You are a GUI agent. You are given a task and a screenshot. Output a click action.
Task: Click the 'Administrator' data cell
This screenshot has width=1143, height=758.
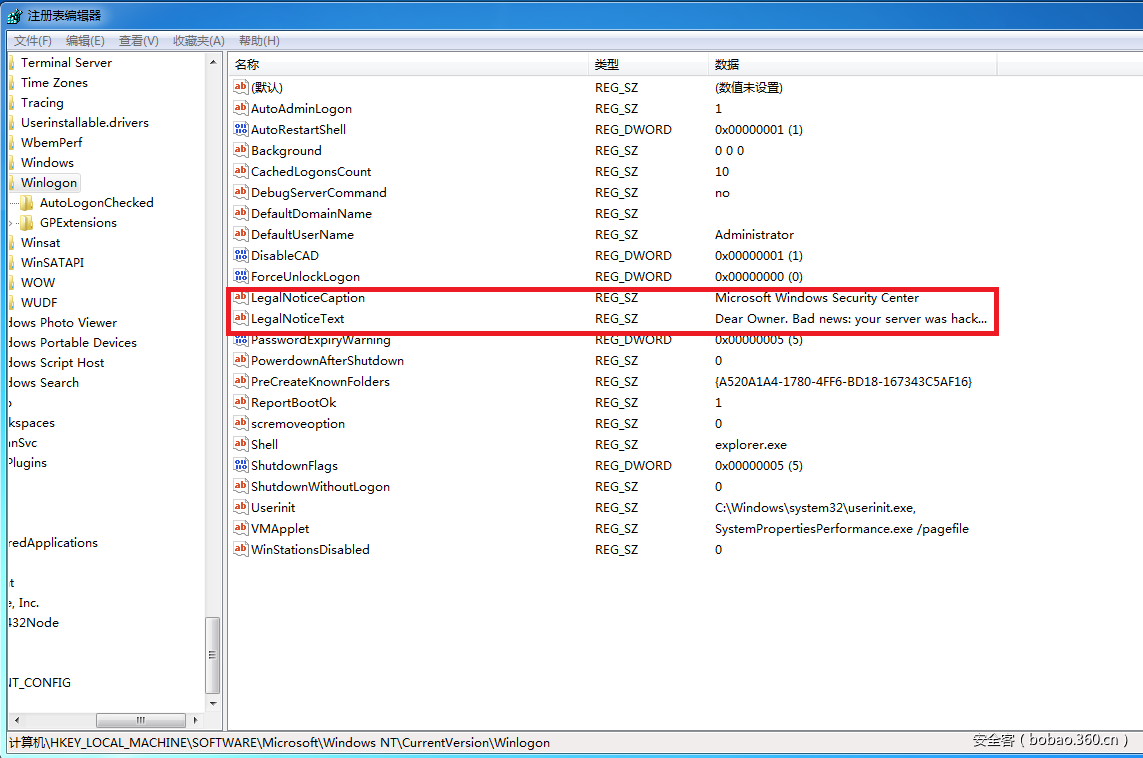coord(754,235)
